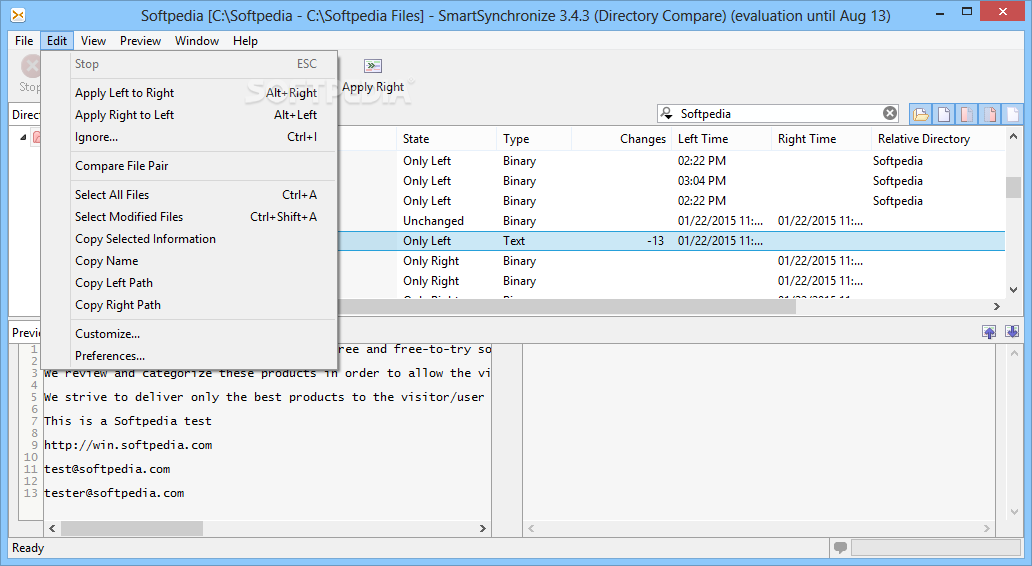Toggle the open-folder filter button
Screen dimensions: 1032x566
pos(921,115)
